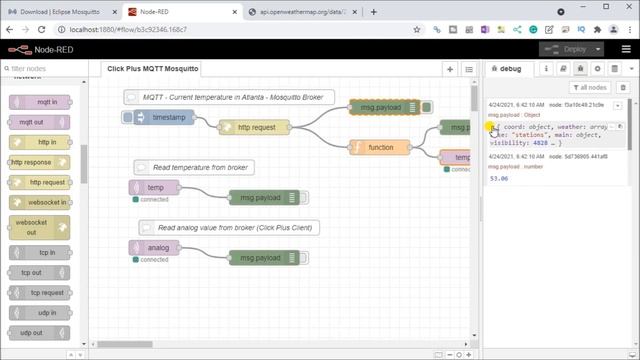This screenshot has width=640, height=360.
Task: Pick the http request palette node
Action: click(39, 182)
